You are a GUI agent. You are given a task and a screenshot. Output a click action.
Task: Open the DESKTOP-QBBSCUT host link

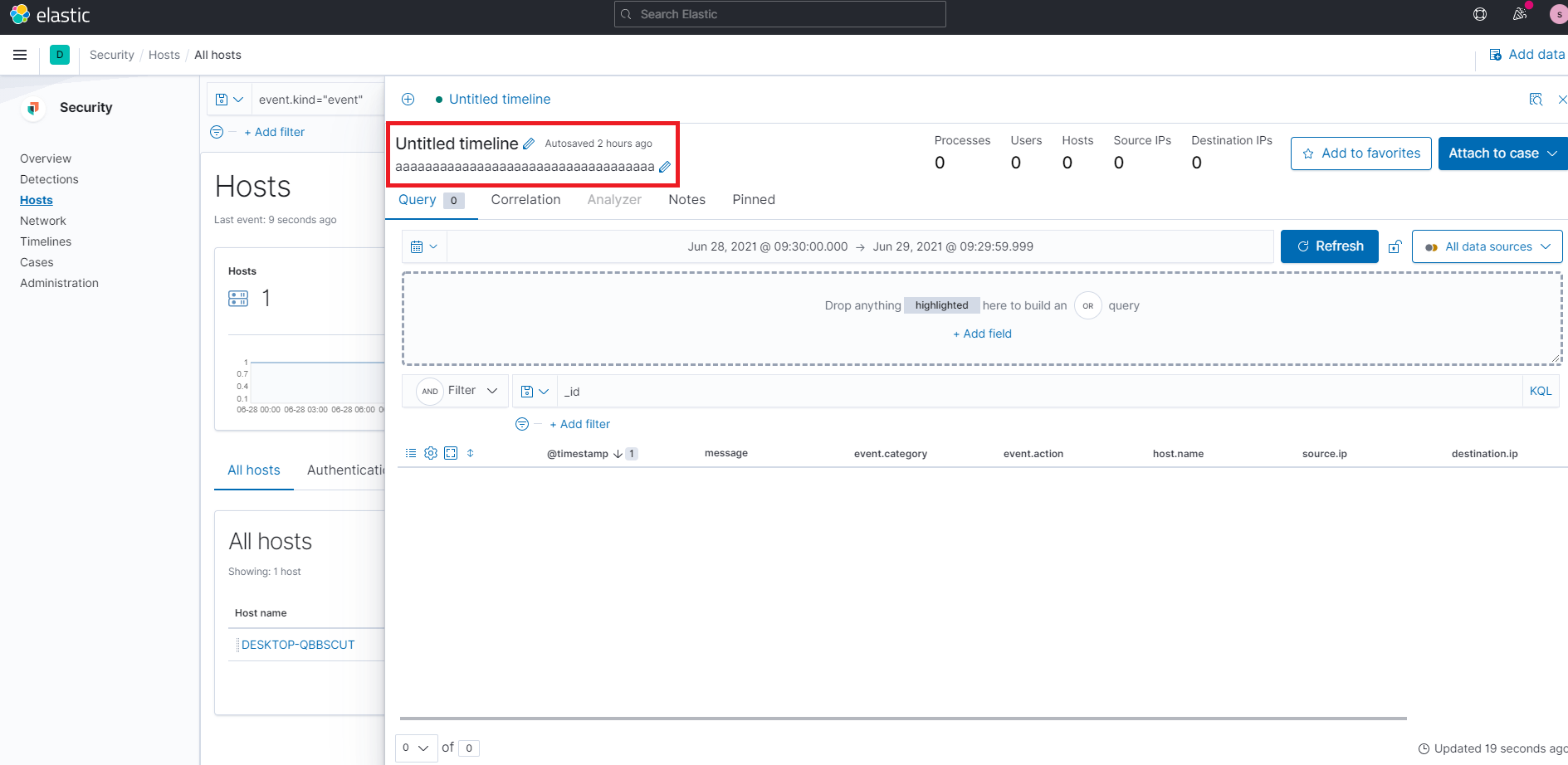299,644
